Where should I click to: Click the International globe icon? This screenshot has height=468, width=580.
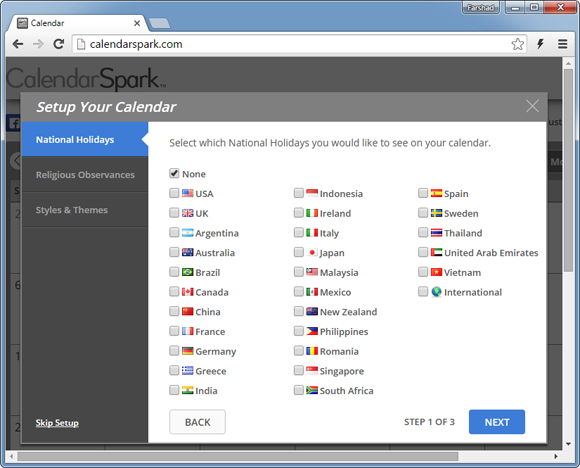(x=436, y=292)
